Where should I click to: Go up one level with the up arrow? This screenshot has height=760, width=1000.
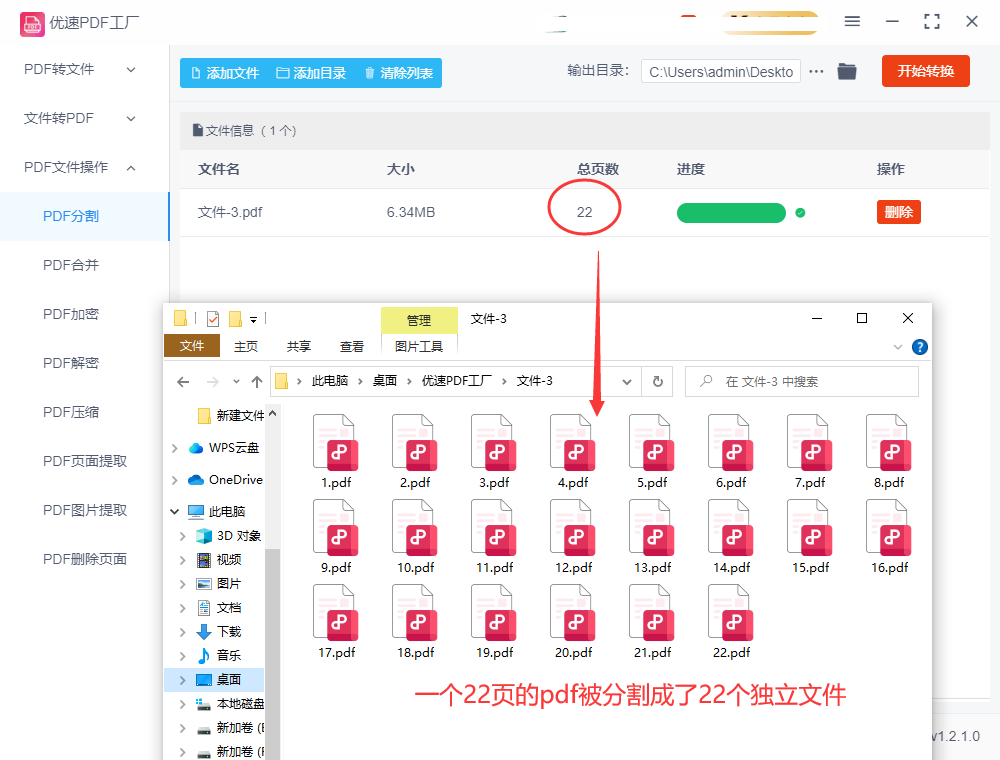pyautogui.click(x=257, y=382)
